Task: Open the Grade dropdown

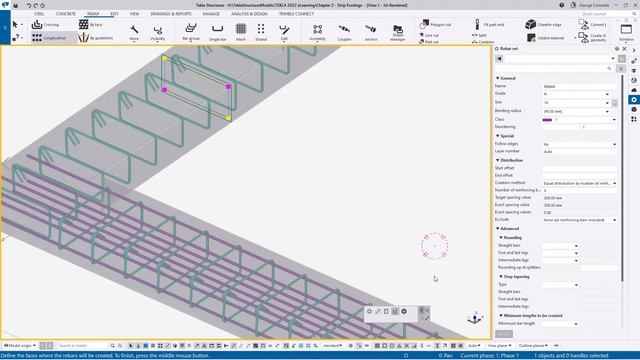Action: coord(607,94)
